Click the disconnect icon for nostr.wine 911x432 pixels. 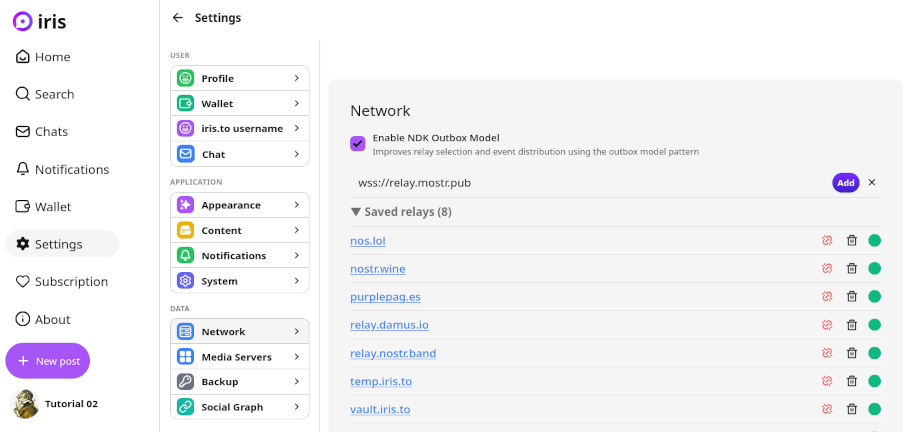click(827, 269)
